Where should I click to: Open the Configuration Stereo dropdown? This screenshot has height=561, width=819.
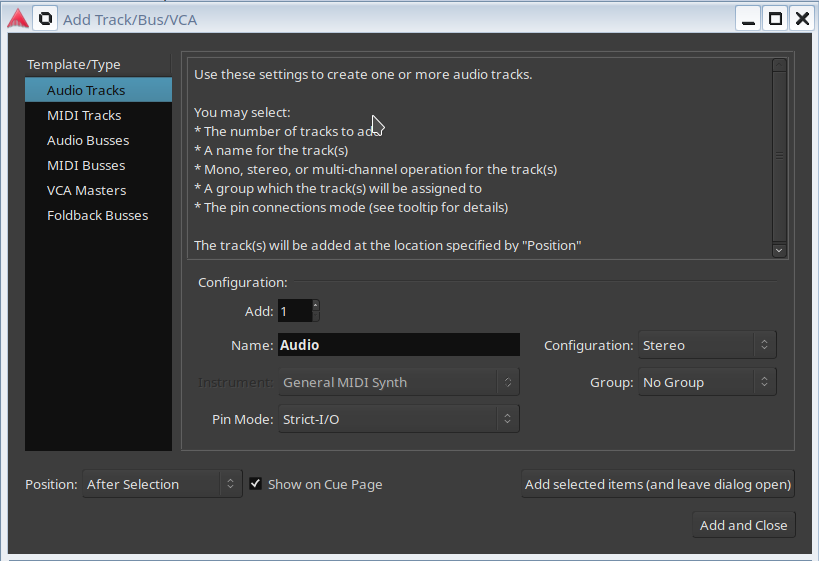(707, 345)
